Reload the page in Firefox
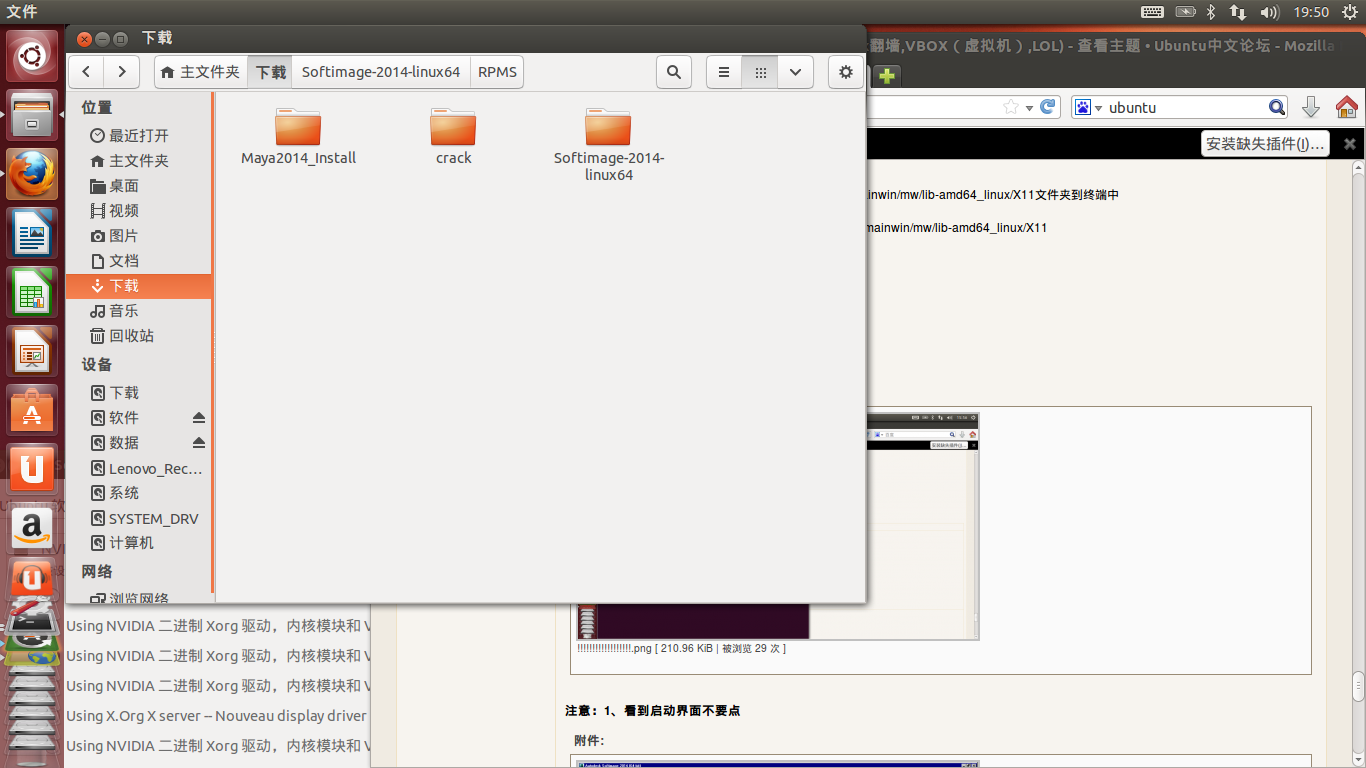1366x768 pixels. click(1047, 107)
